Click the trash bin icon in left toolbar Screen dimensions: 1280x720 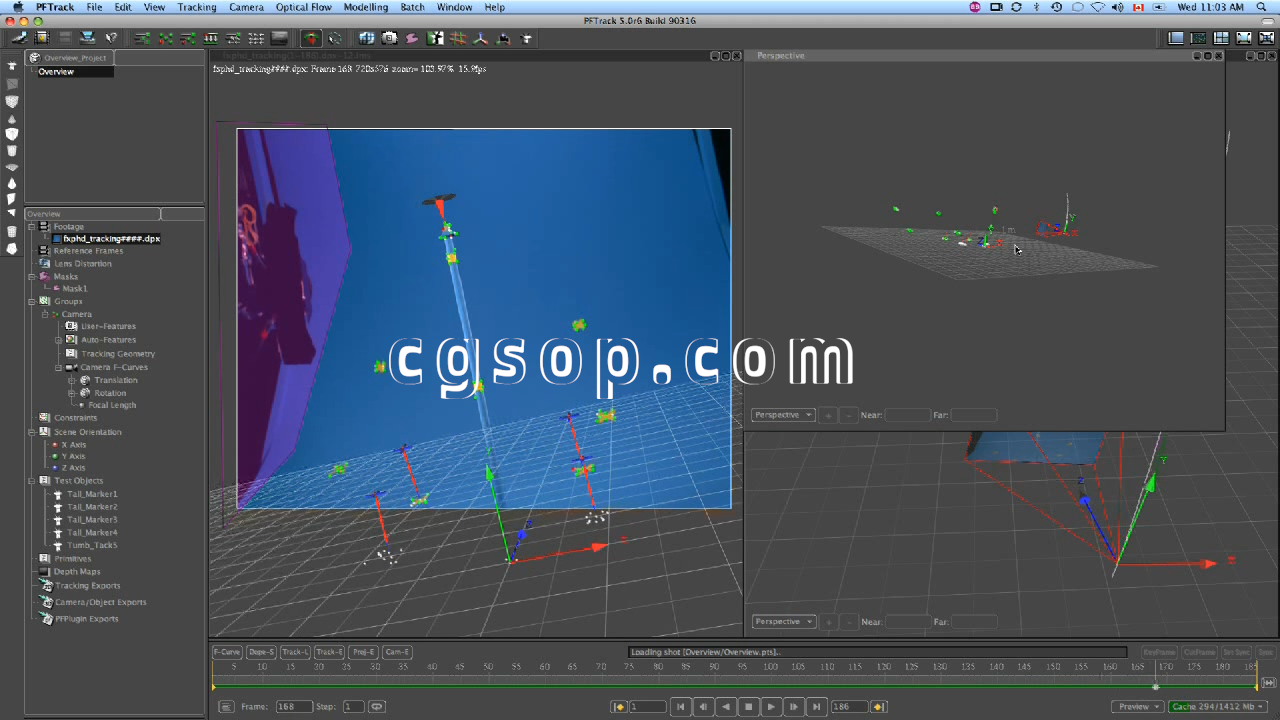[x=12, y=231]
